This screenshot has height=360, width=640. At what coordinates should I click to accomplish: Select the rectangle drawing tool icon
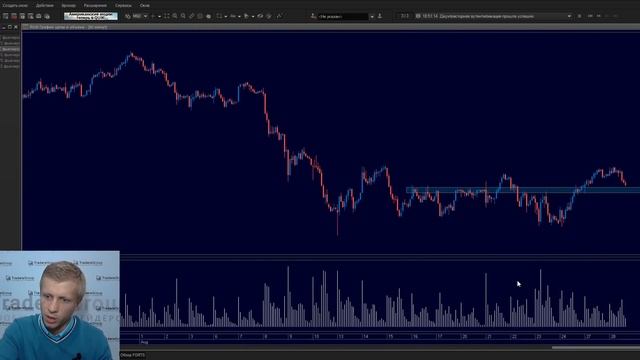[219, 16]
